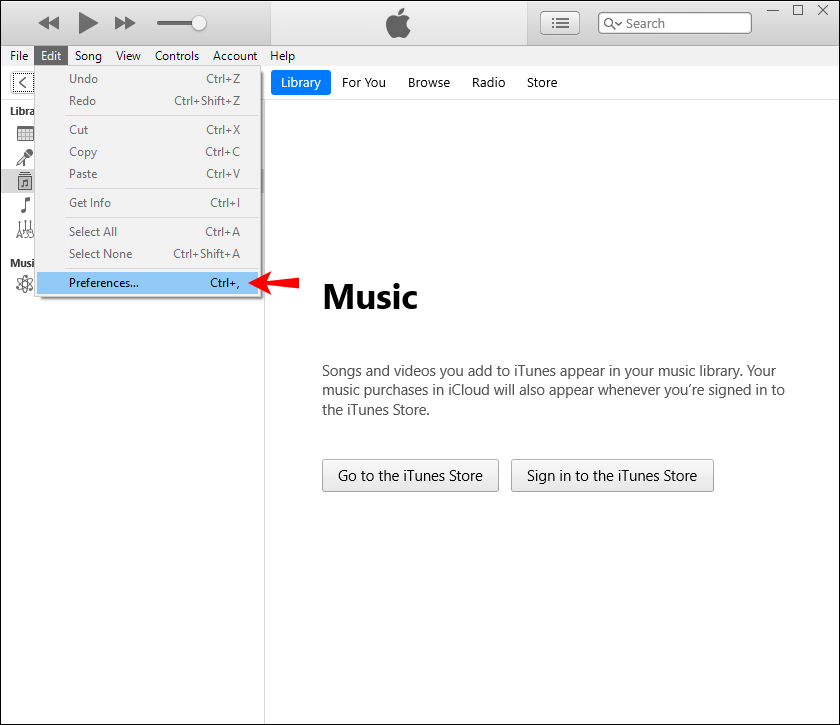Open the Up Next list view button
Viewport: 840px width, 725px height.
click(560, 23)
